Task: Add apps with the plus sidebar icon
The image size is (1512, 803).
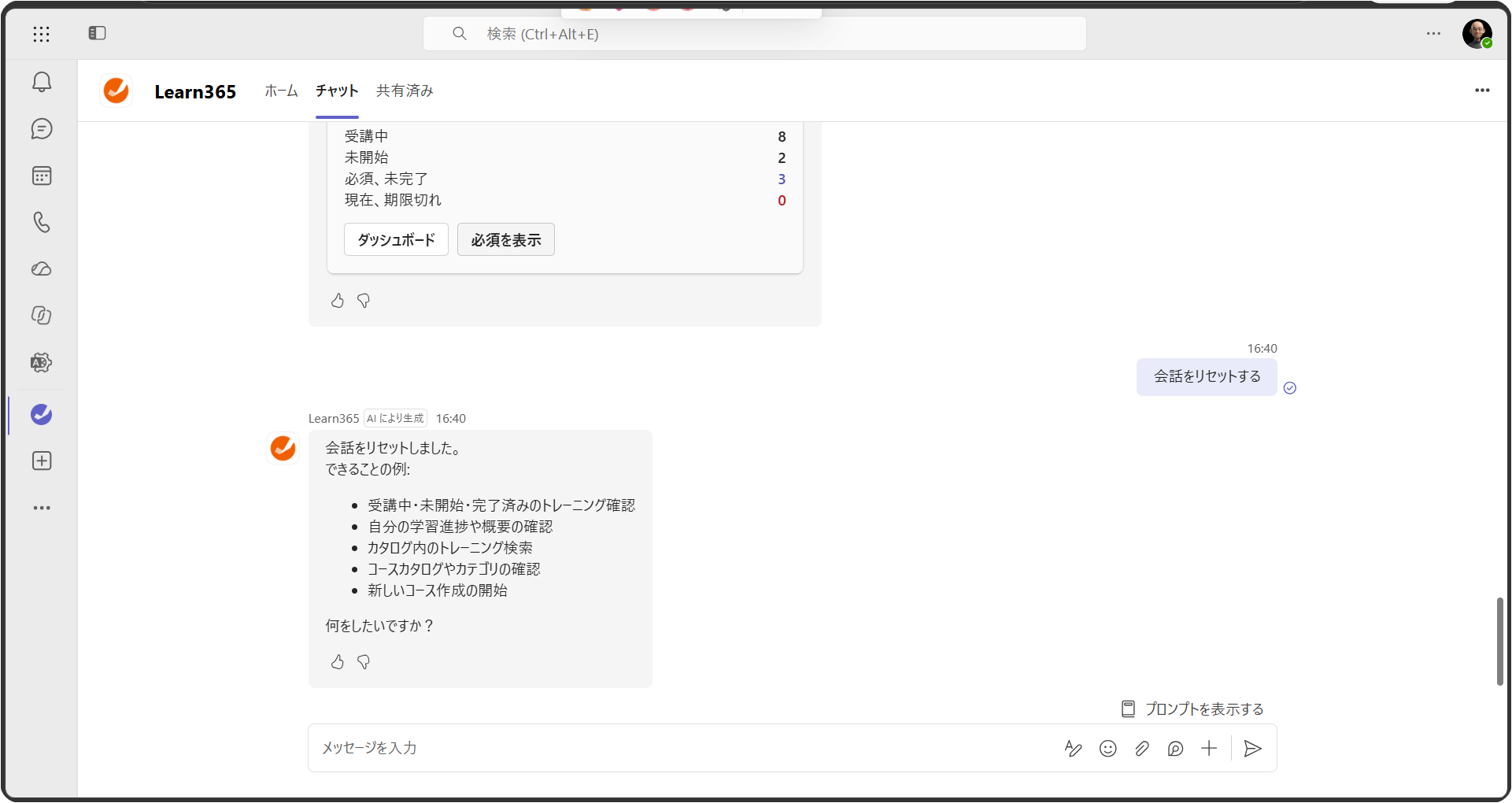Action: [x=42, y=461]
